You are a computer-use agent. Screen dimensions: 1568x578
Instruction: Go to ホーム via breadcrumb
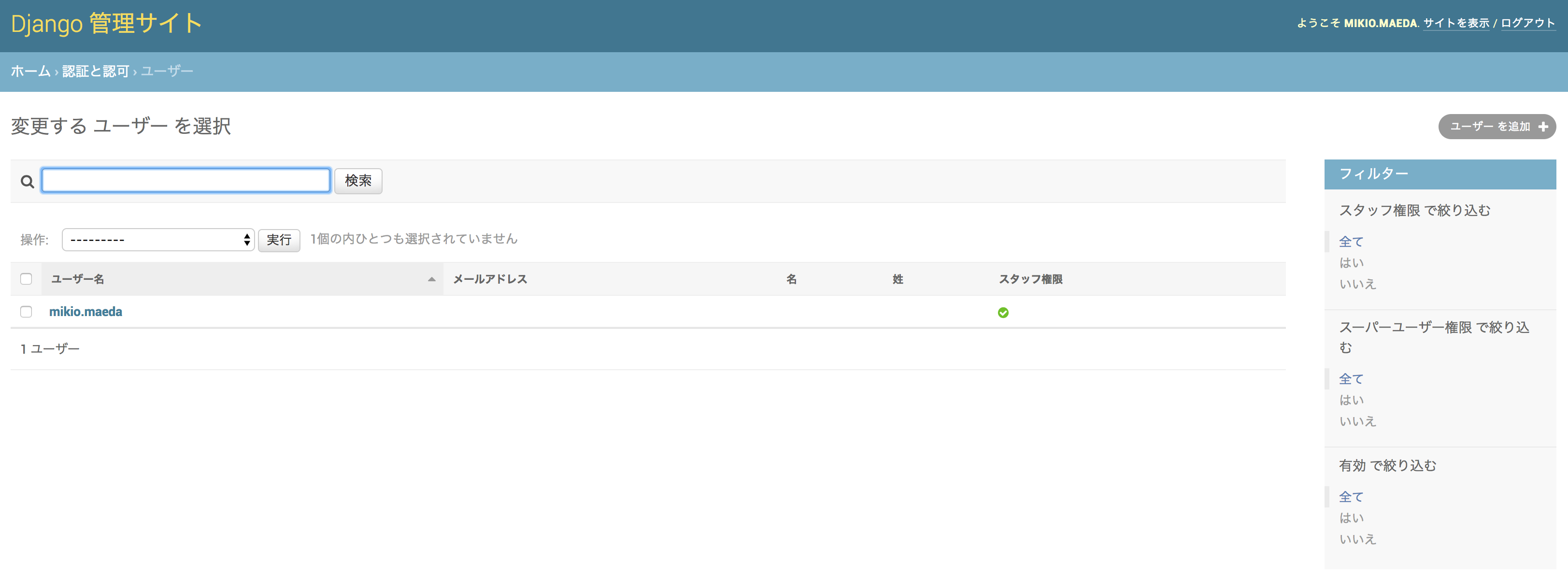(30, 71)
